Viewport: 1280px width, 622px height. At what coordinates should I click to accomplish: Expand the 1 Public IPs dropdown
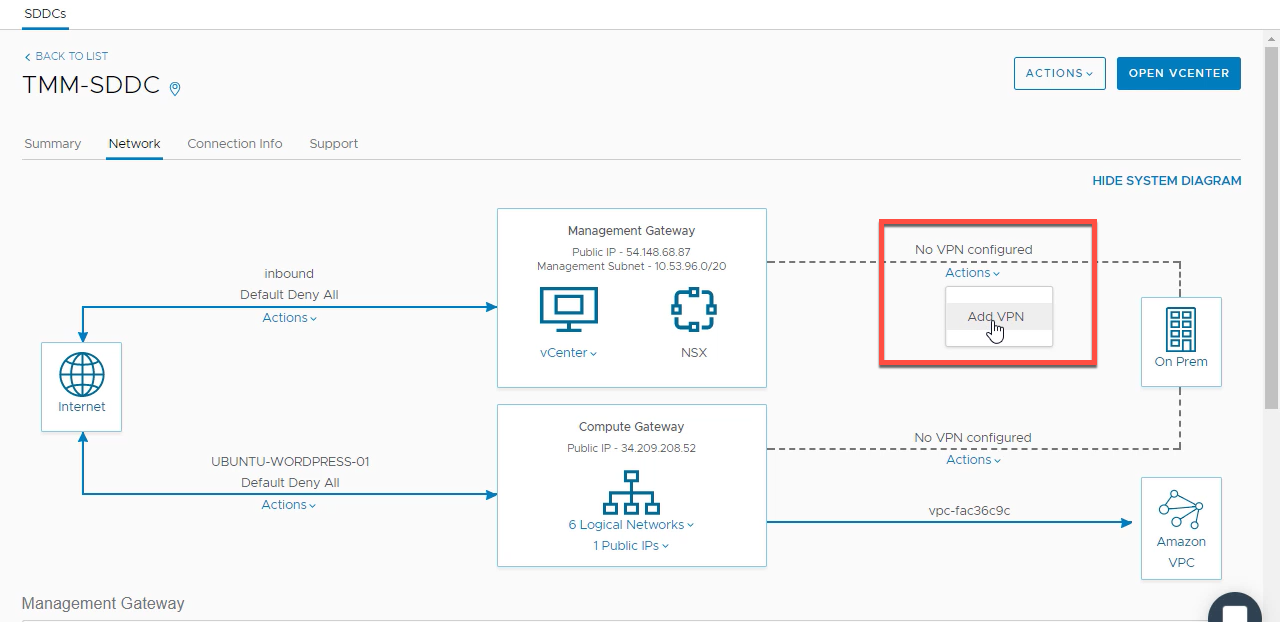tap(631, 546)
